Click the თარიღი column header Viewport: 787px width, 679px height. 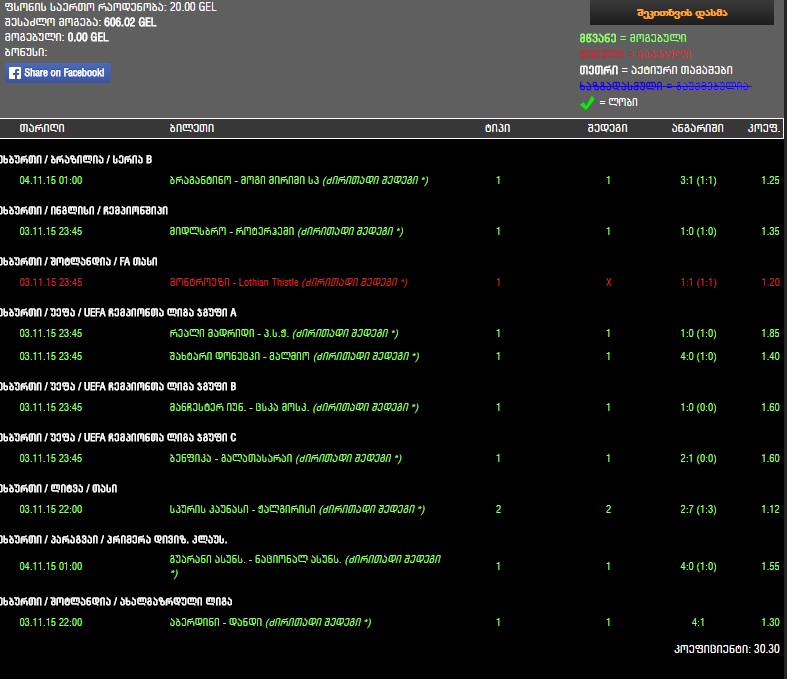coord(42,128)
